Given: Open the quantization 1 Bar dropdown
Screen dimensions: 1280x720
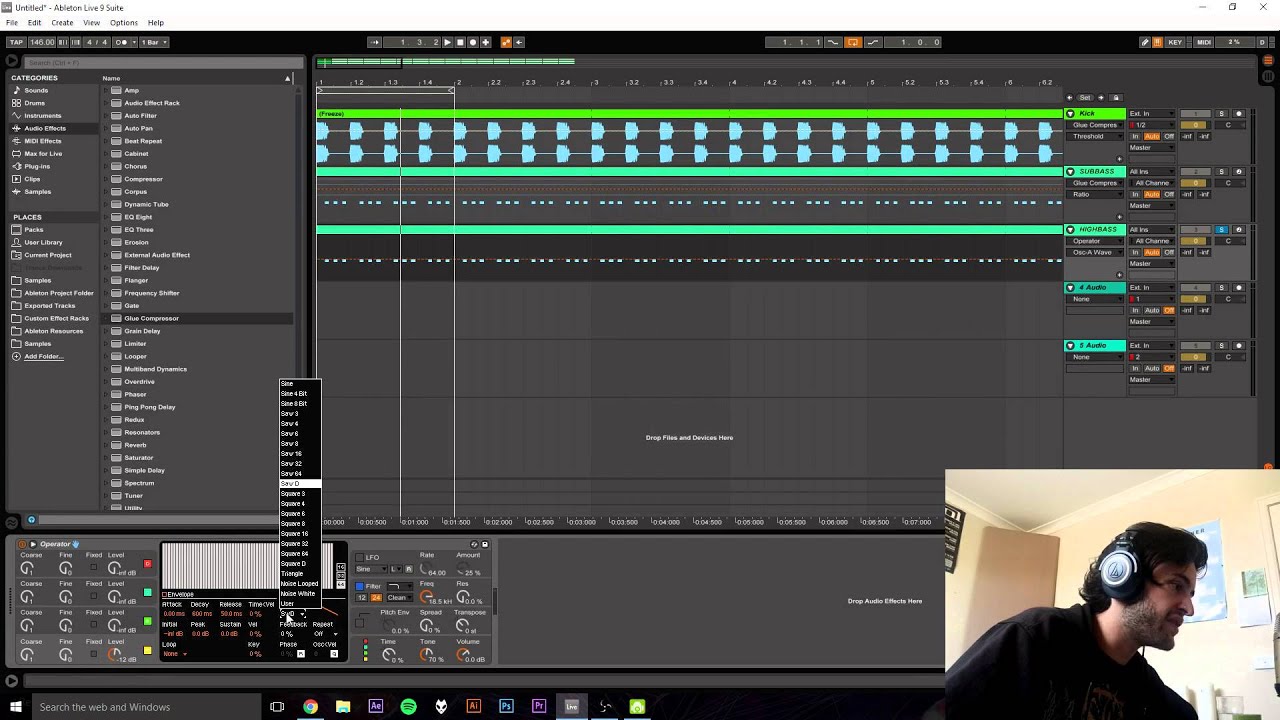Looking at the screenshot, I should pyautogui.click(x=154, y=42).
